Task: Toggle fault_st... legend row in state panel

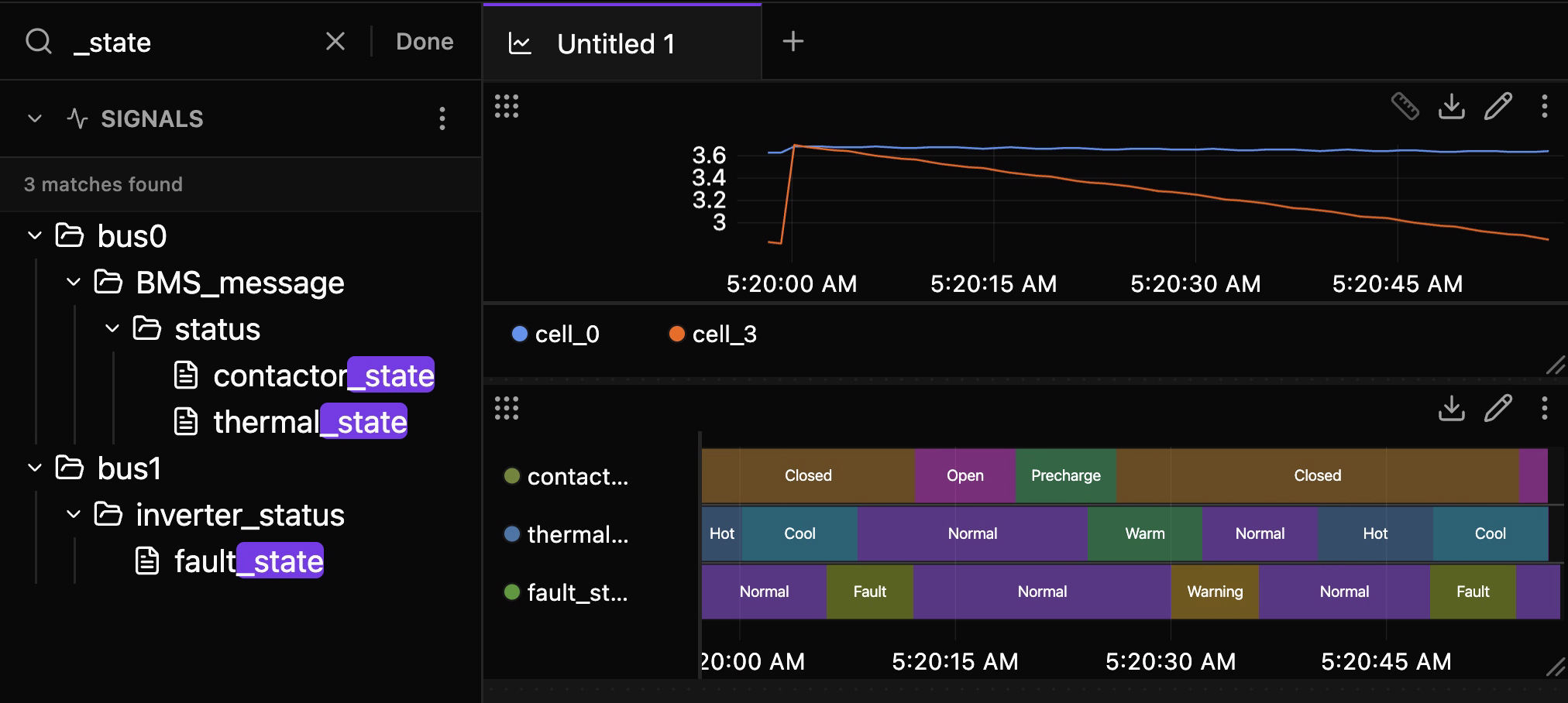Action: [x=566, y=592]
